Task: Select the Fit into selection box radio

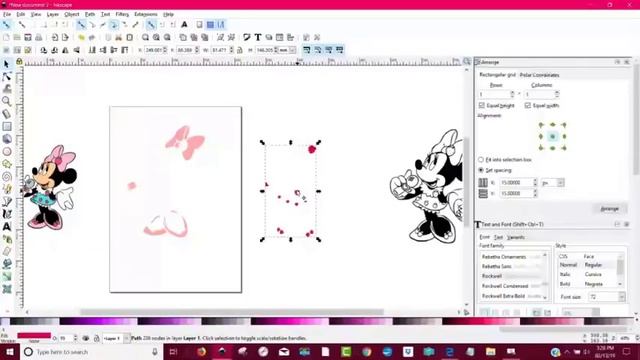Action: tap(481, 160)
